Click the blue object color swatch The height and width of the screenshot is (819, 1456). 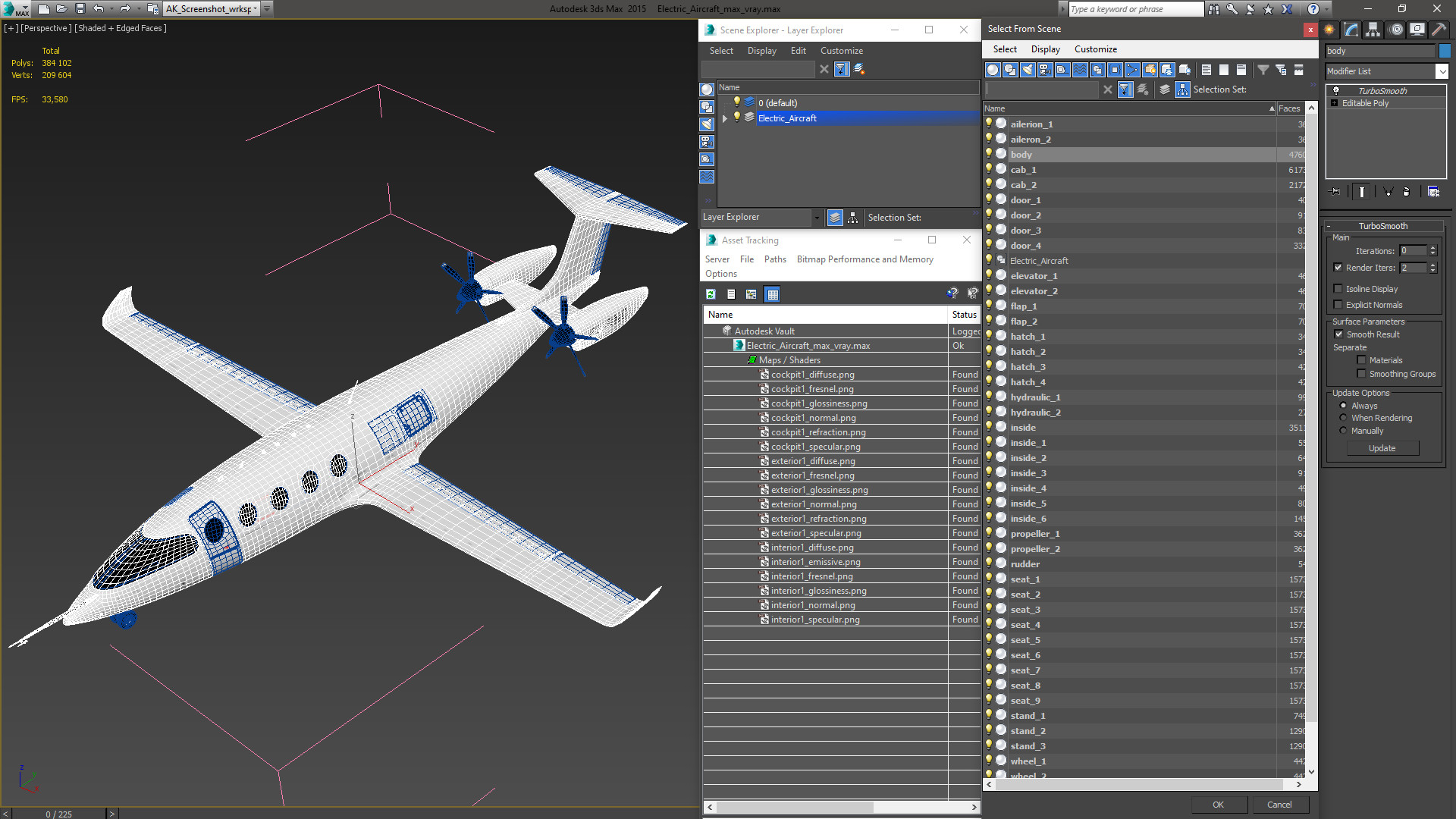[1445, 51]
